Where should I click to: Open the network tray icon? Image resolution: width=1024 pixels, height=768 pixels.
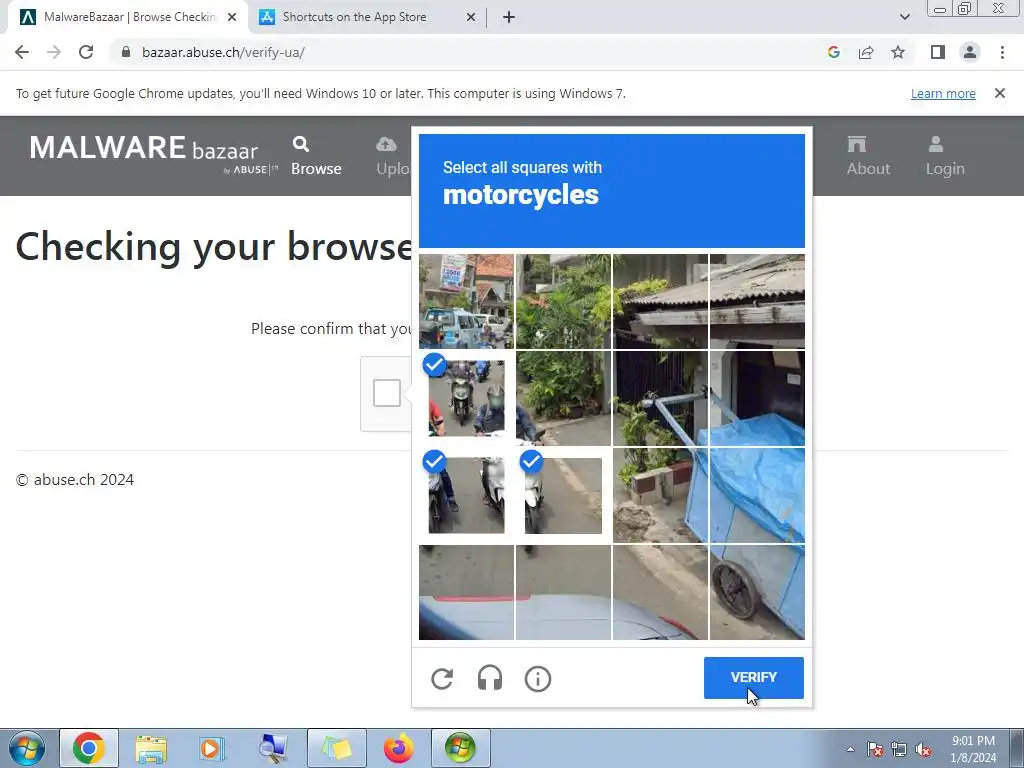click(899, 749)
